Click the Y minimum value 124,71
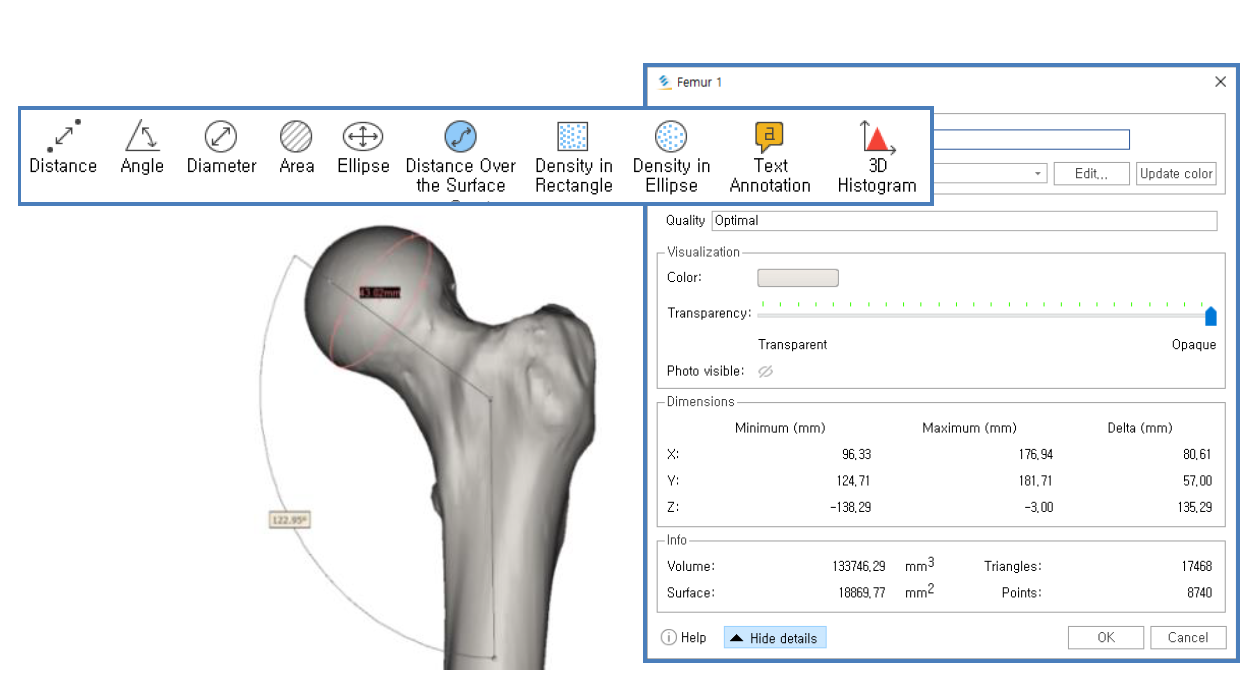The height and width of the screenshot is (691, 1251). coord(853,481)
